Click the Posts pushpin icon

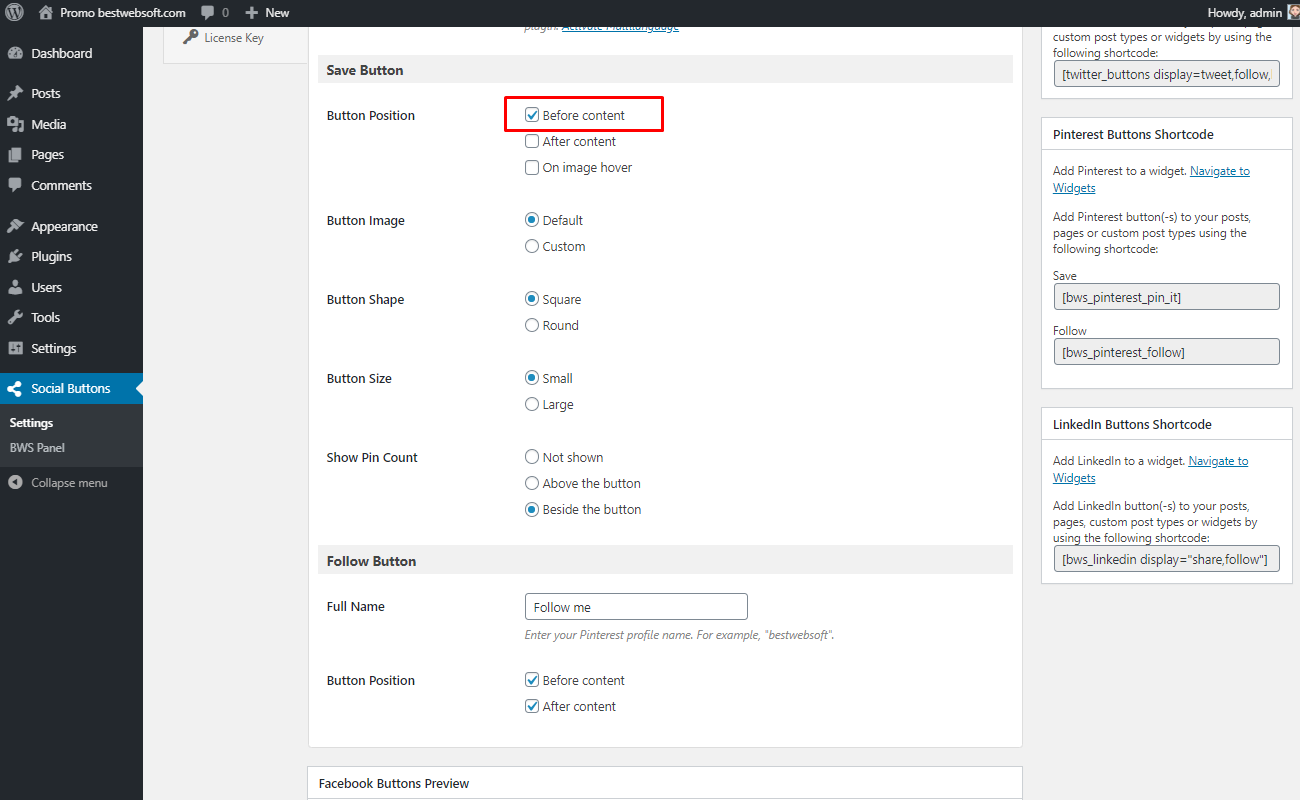pos(15,93)
